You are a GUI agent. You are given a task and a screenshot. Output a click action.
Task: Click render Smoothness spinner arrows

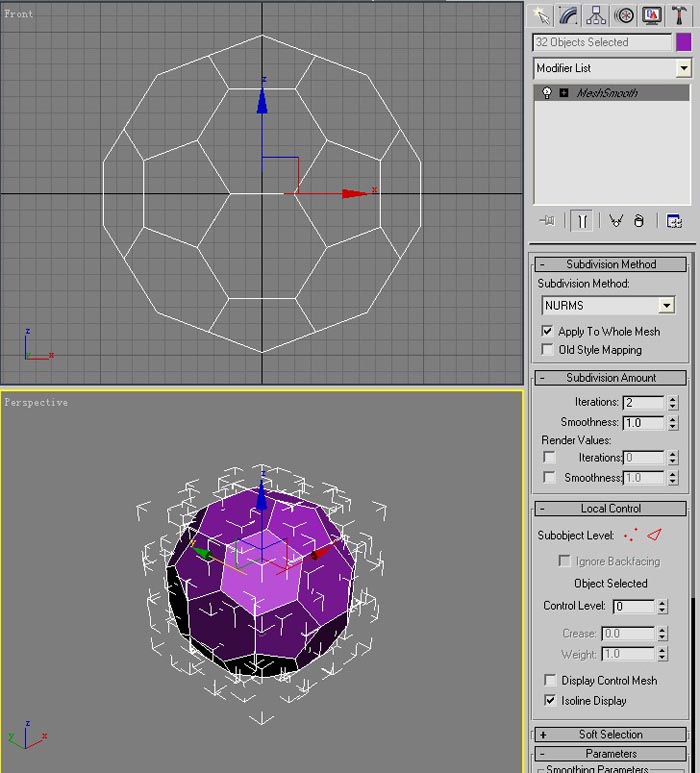tap(673, 478)
